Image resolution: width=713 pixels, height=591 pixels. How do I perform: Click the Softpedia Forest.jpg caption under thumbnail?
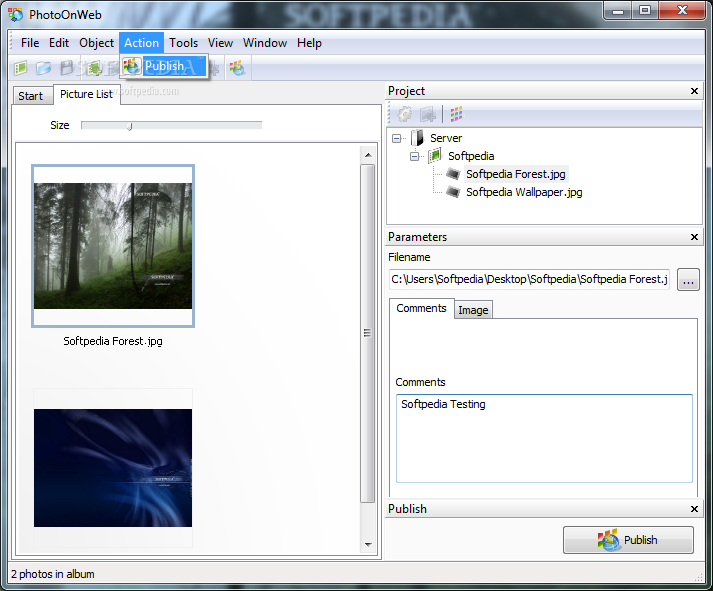click(x=113, y=341)
